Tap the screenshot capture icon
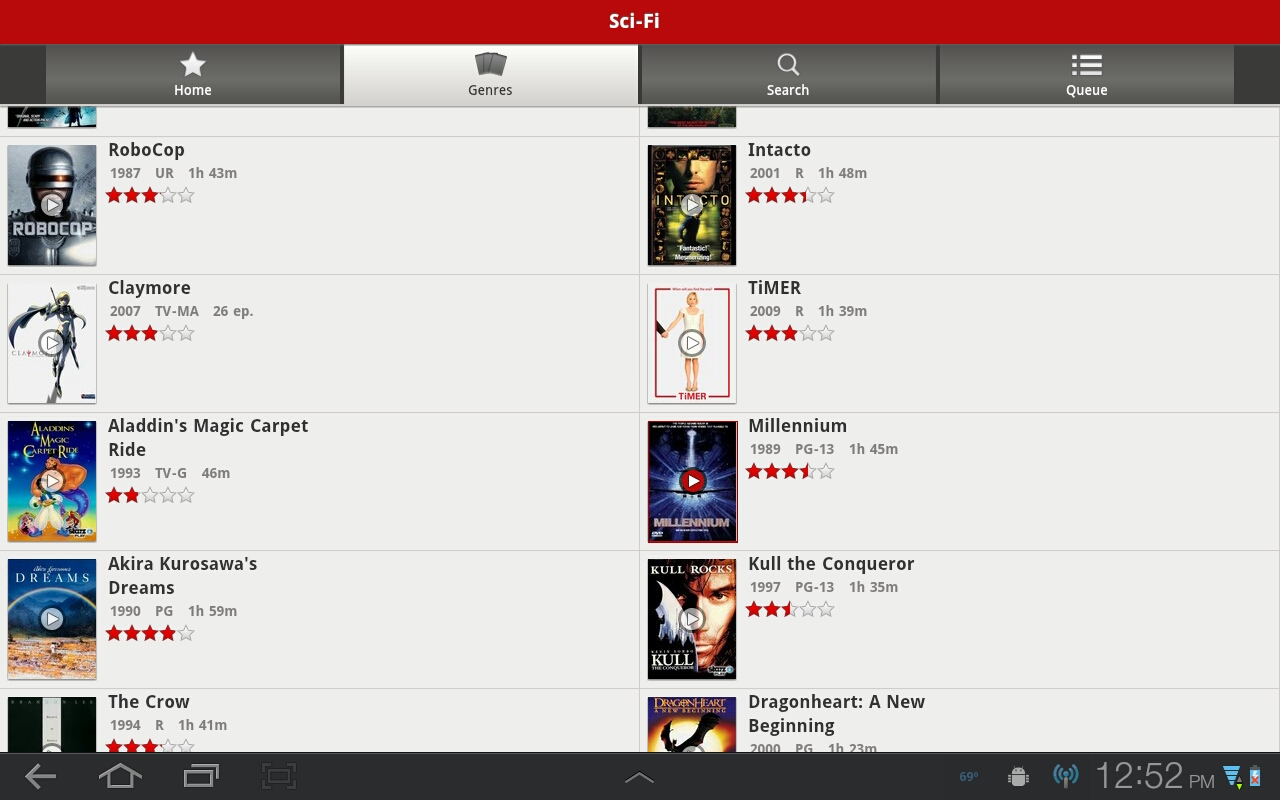The height and width of the screenshot is (800, 1280). pyautogui.click(x=280, y=776)
